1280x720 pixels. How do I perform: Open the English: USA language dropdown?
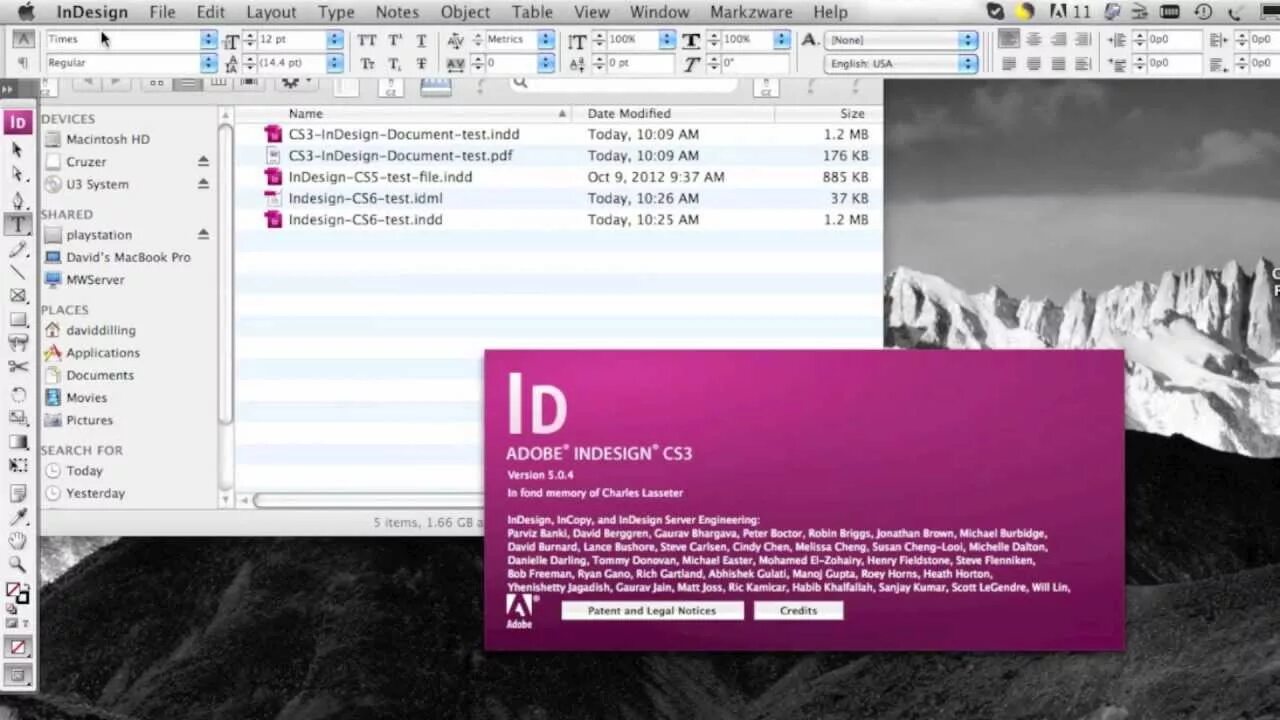(967, 63)
